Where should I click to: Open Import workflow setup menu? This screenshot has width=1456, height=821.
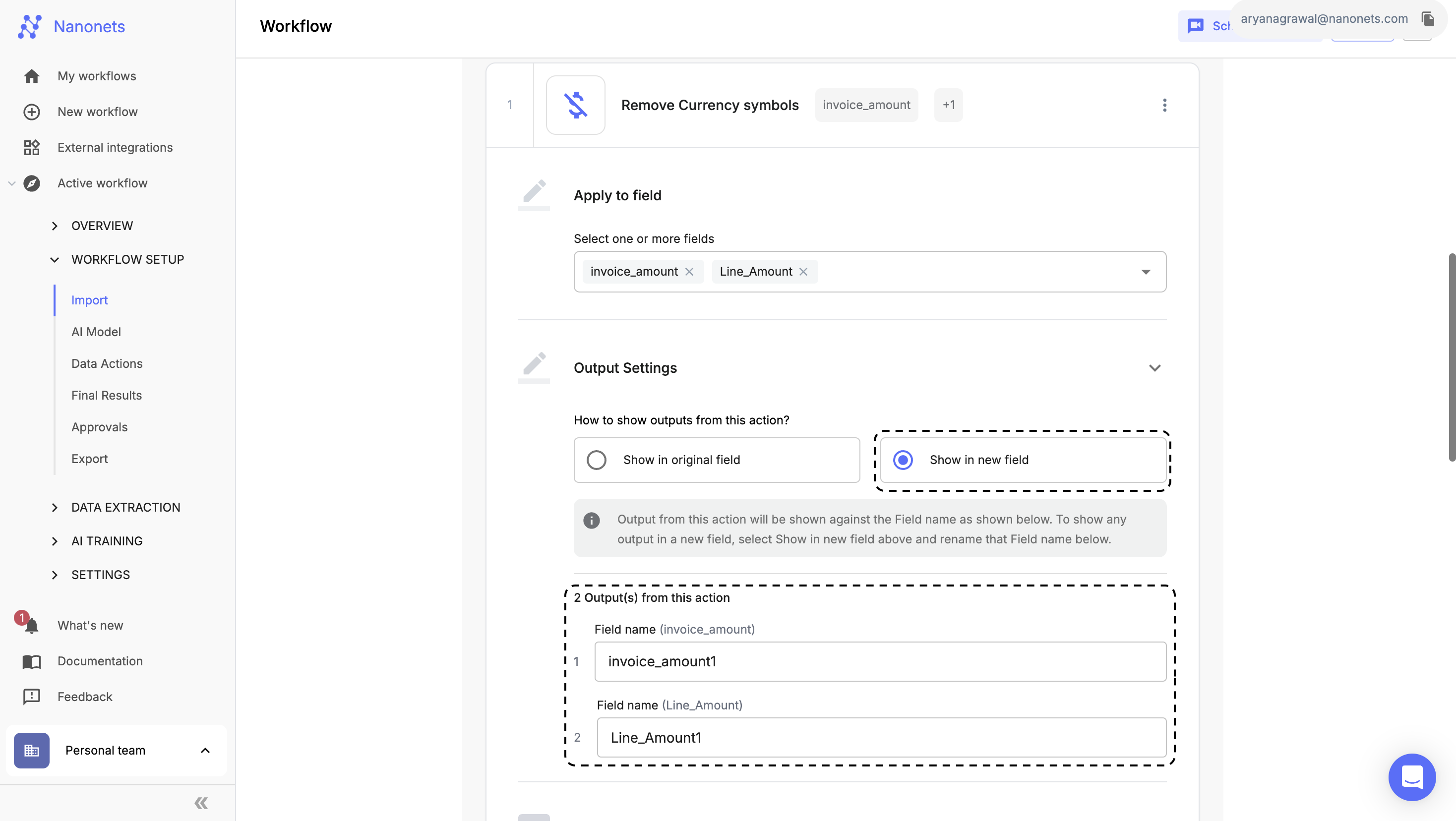tap(89, 300)
